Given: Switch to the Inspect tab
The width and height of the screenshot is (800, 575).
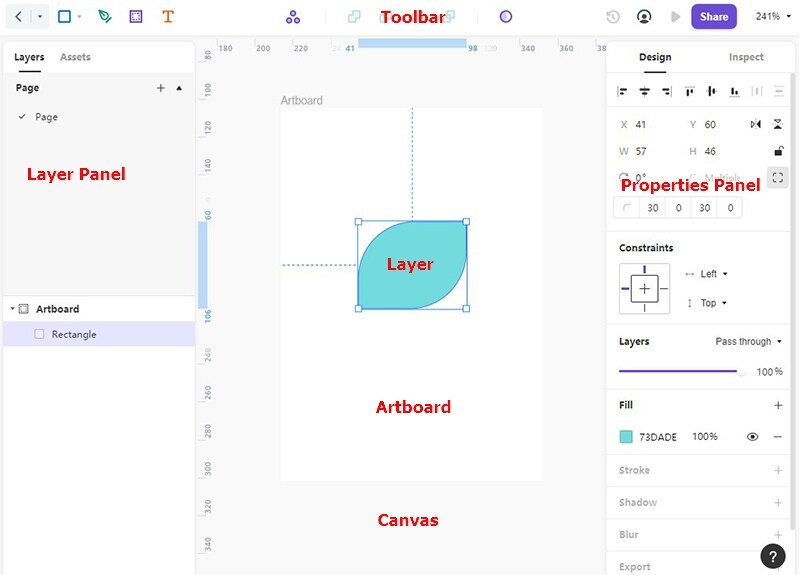Looking at the screenshot, I should pos(746,57).
